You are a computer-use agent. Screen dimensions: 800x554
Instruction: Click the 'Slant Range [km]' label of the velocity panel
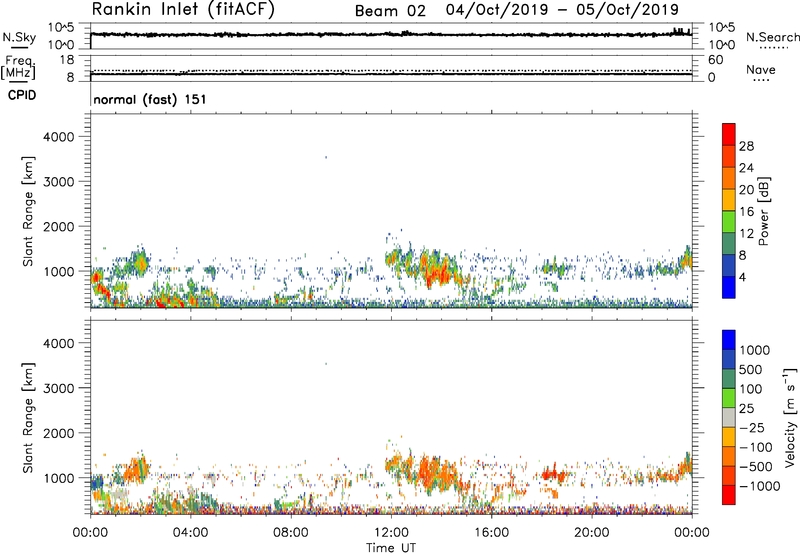28,417
